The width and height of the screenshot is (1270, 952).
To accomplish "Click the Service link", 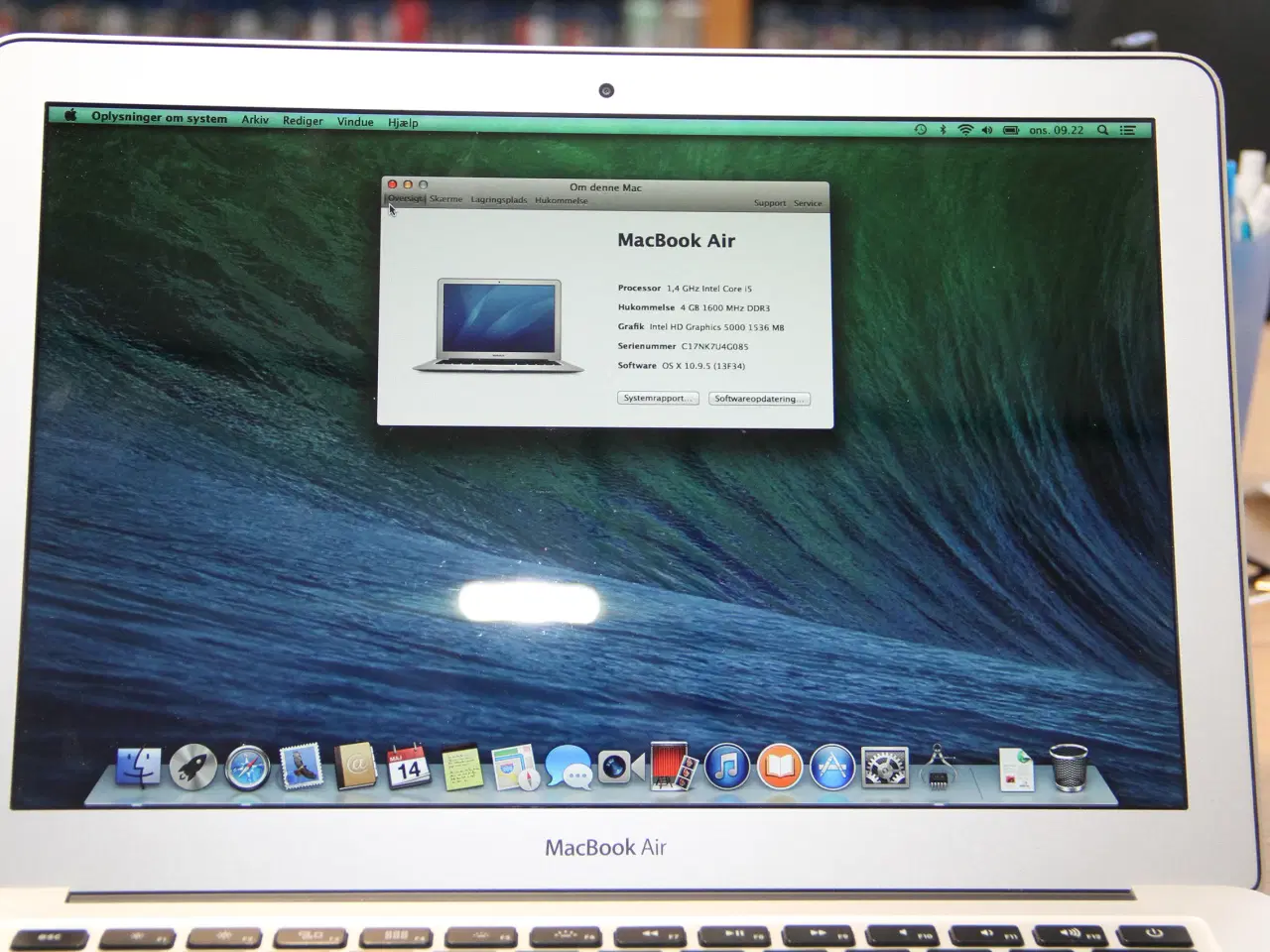I will [808, 203].
